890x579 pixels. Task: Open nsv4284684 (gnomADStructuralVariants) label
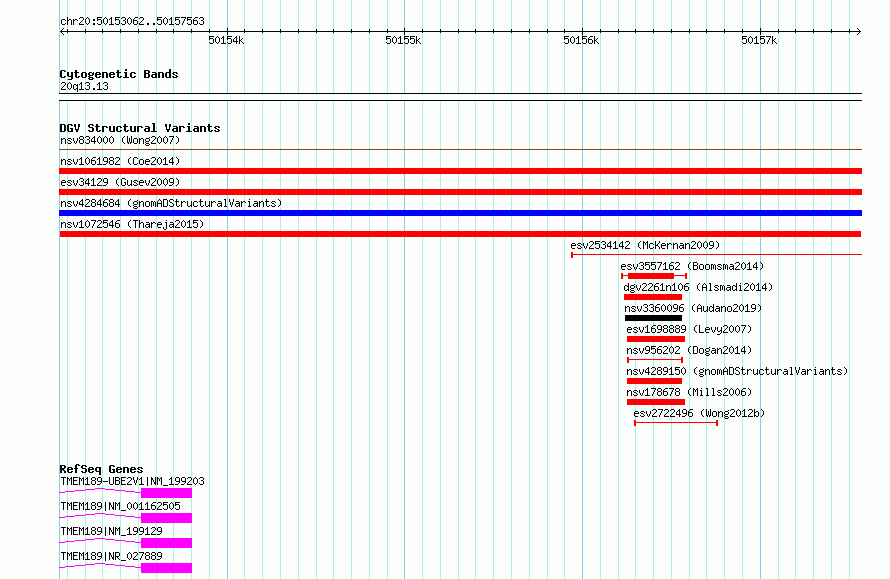pos(171,203)
